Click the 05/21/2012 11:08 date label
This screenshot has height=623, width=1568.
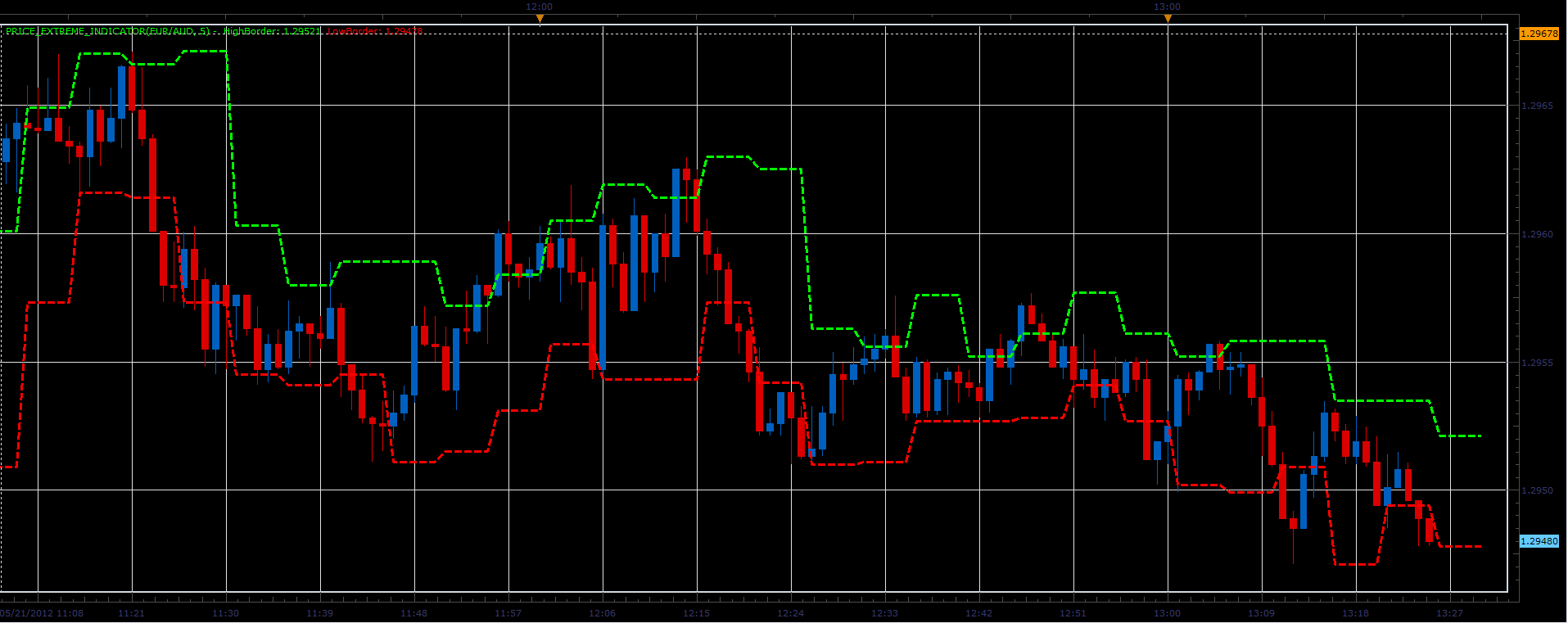[41, 613]
